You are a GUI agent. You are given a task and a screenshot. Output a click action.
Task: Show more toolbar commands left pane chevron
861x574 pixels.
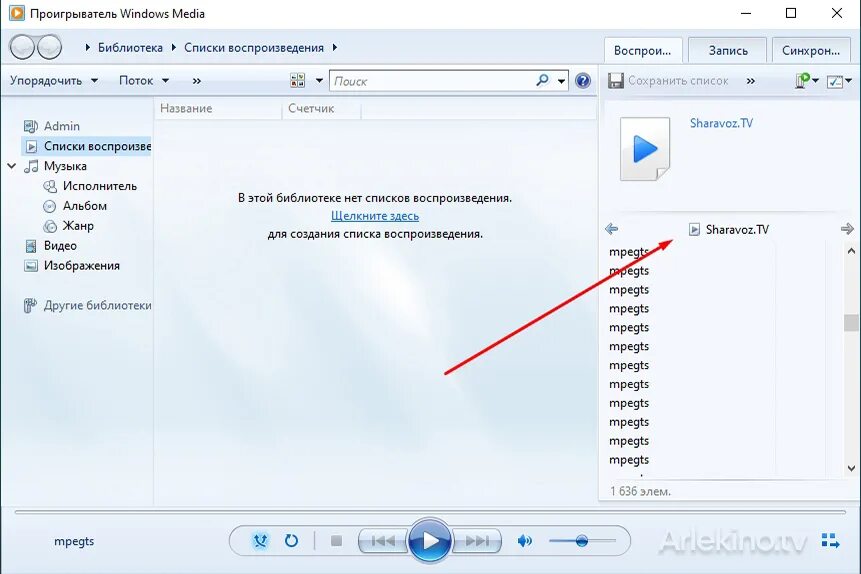point(197,81)
